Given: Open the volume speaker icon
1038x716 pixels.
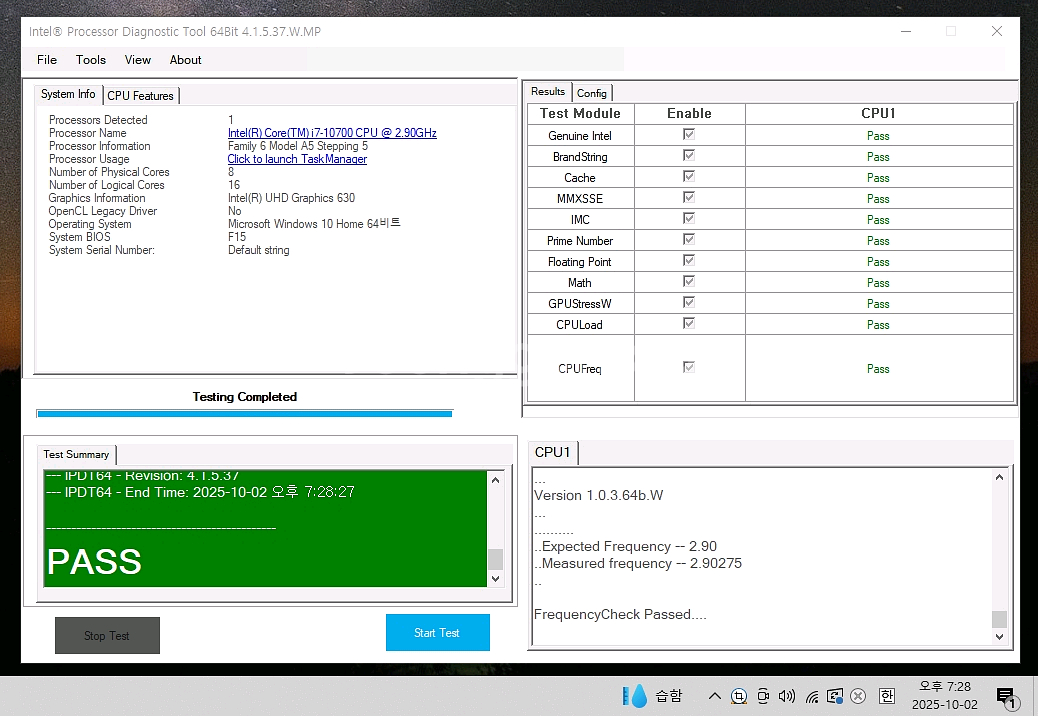Looking at the screenshot, I should [787, 696].
